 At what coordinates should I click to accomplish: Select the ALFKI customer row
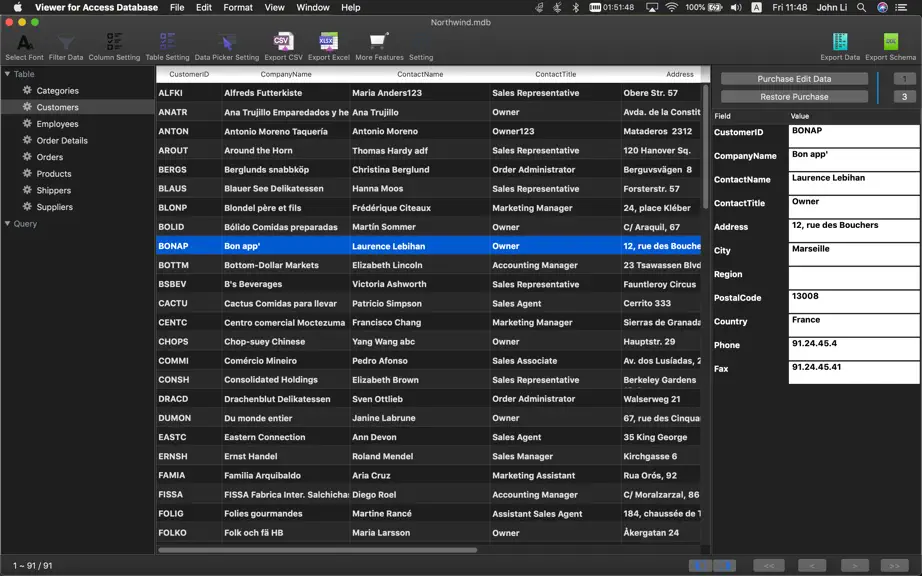tap(429, 93)
